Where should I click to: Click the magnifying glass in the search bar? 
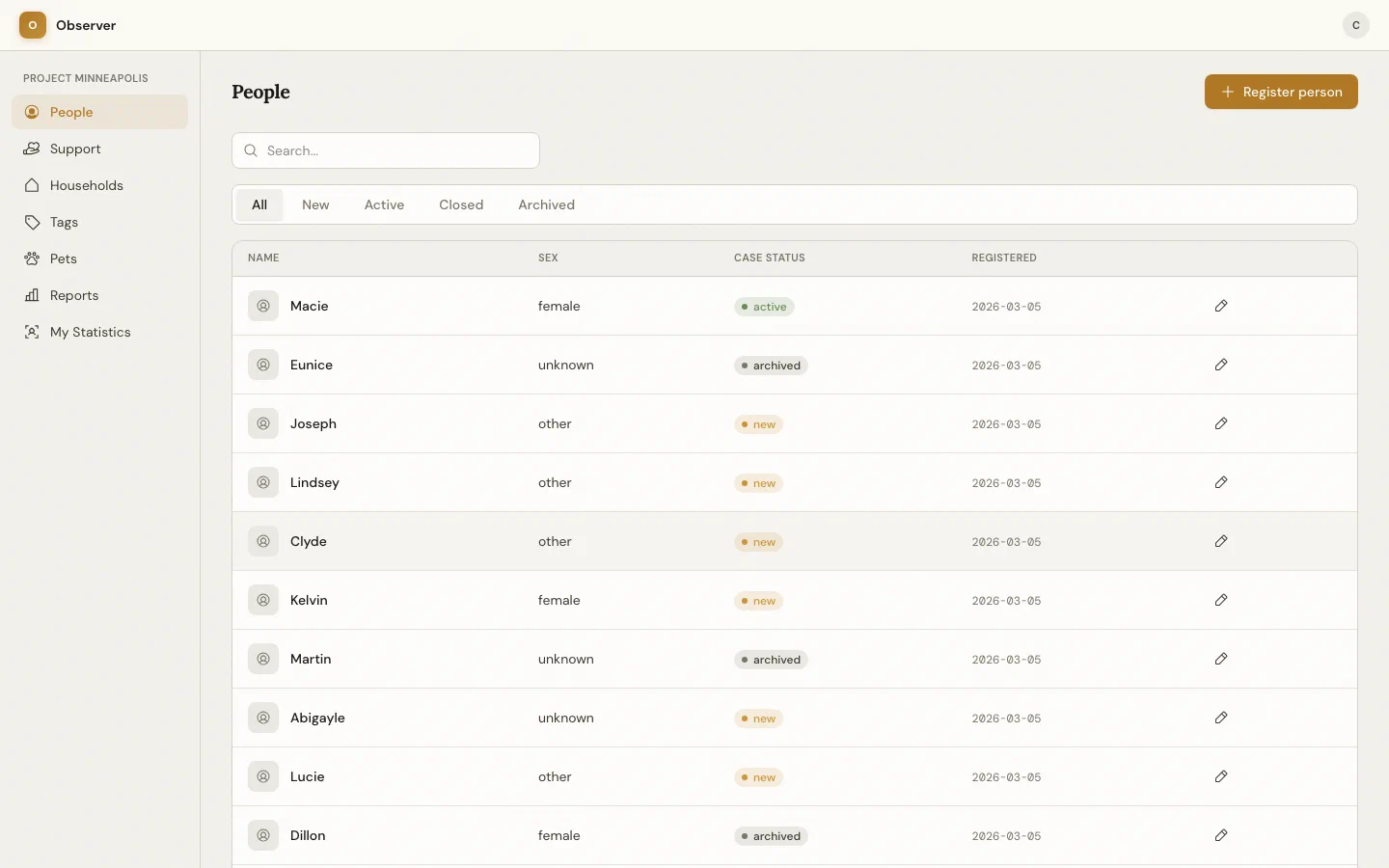click(251, 150)
